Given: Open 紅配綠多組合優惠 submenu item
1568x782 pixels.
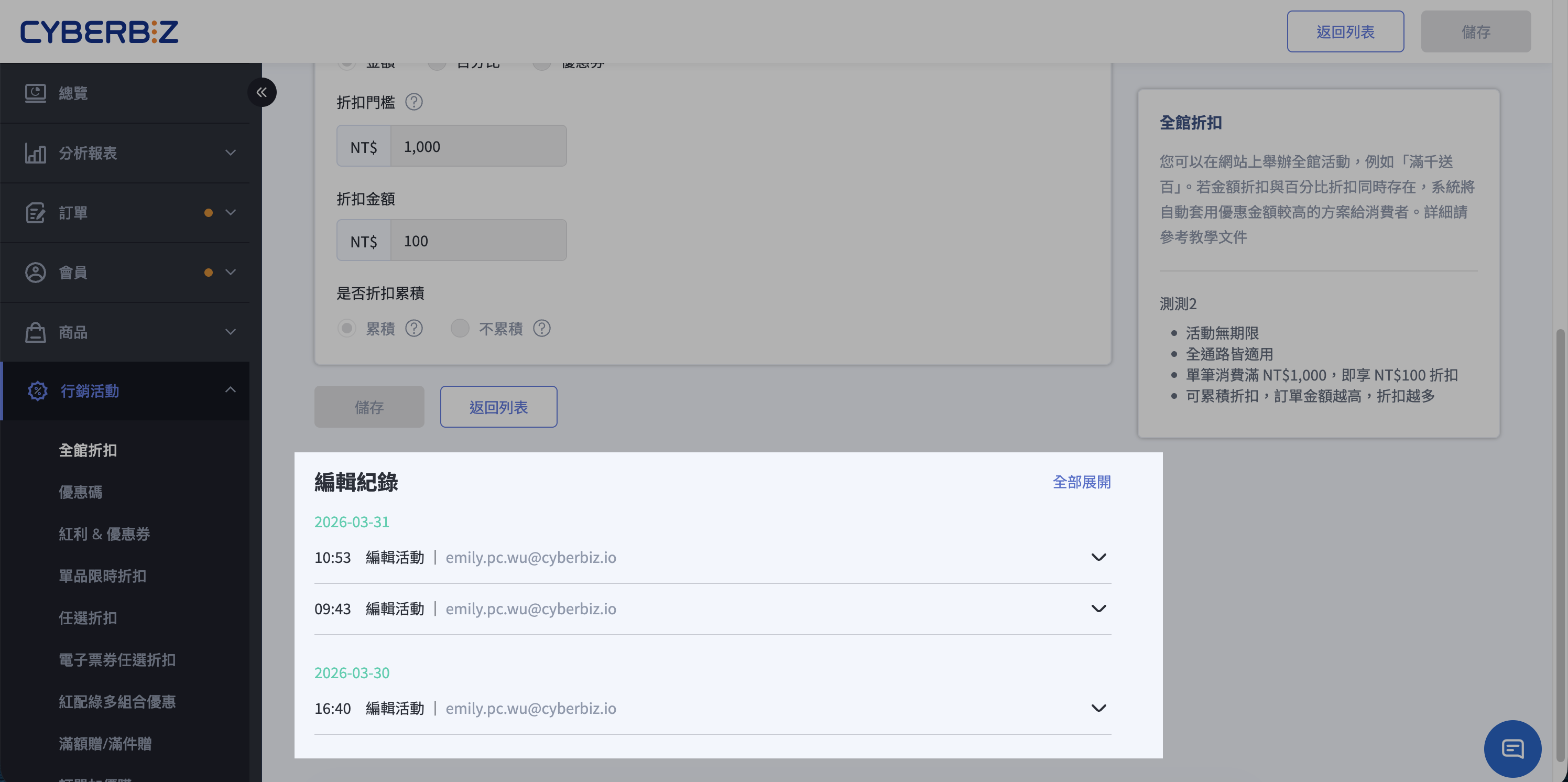Looking at the screenshot, I should 117,702.
